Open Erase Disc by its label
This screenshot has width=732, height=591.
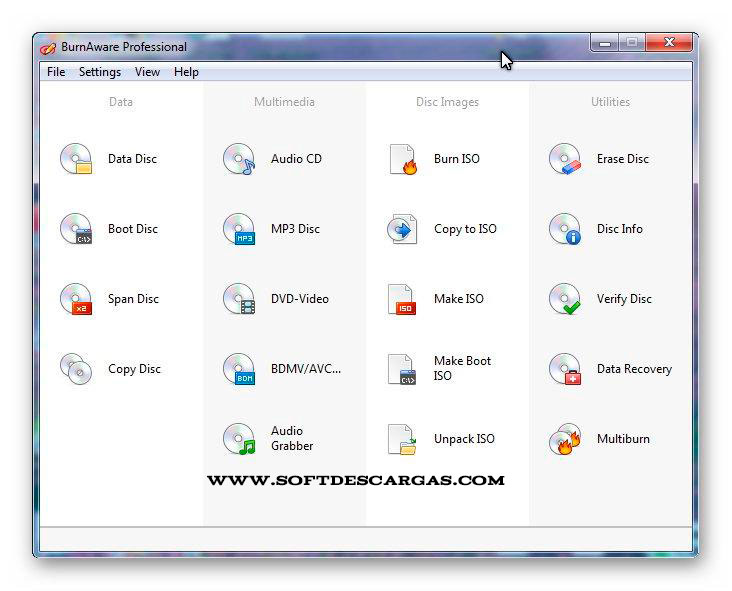(x=623, y=159)
